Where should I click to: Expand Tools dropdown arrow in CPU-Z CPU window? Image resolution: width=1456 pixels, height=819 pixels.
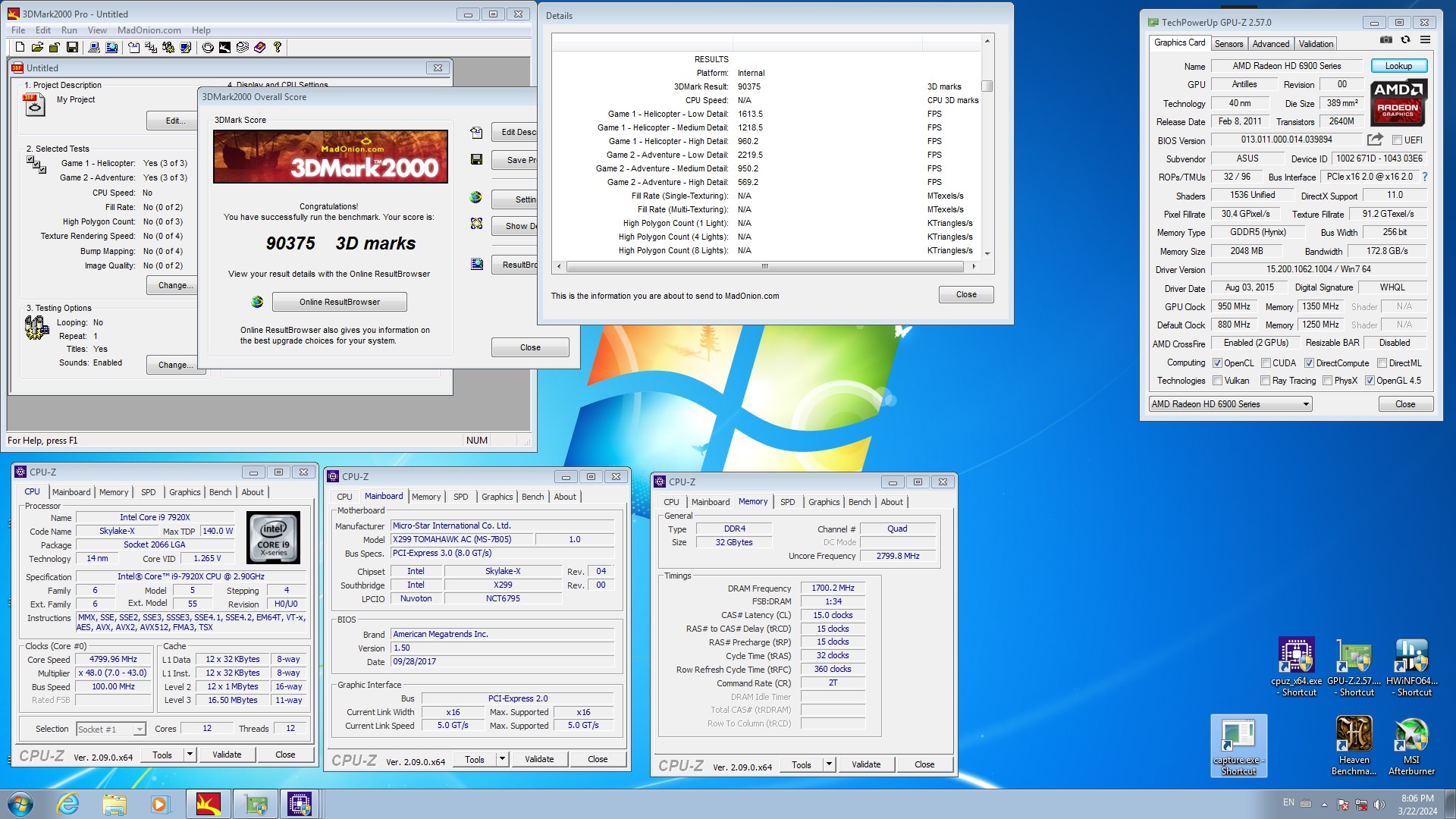[190, 755]
